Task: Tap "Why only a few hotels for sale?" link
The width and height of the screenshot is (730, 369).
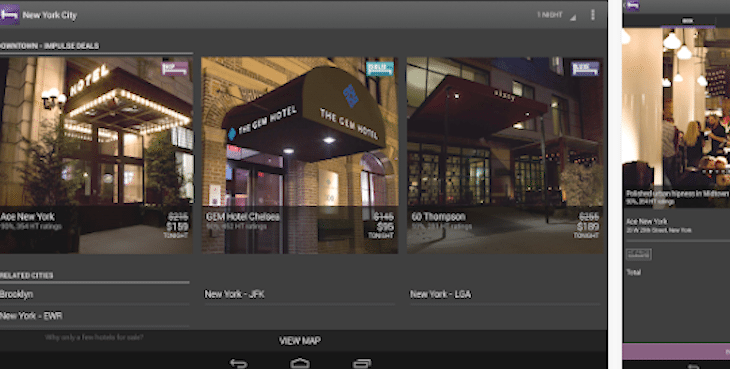Action: pos(94,337)
